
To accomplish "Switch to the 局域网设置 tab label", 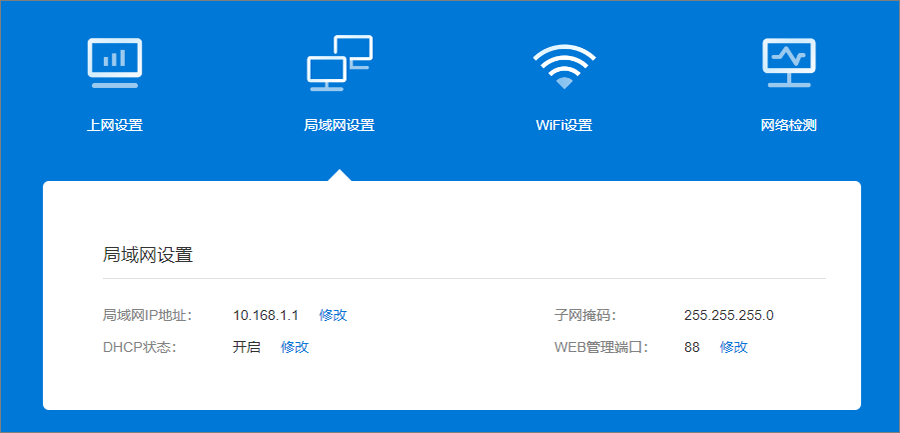I will tap(339, 125).
